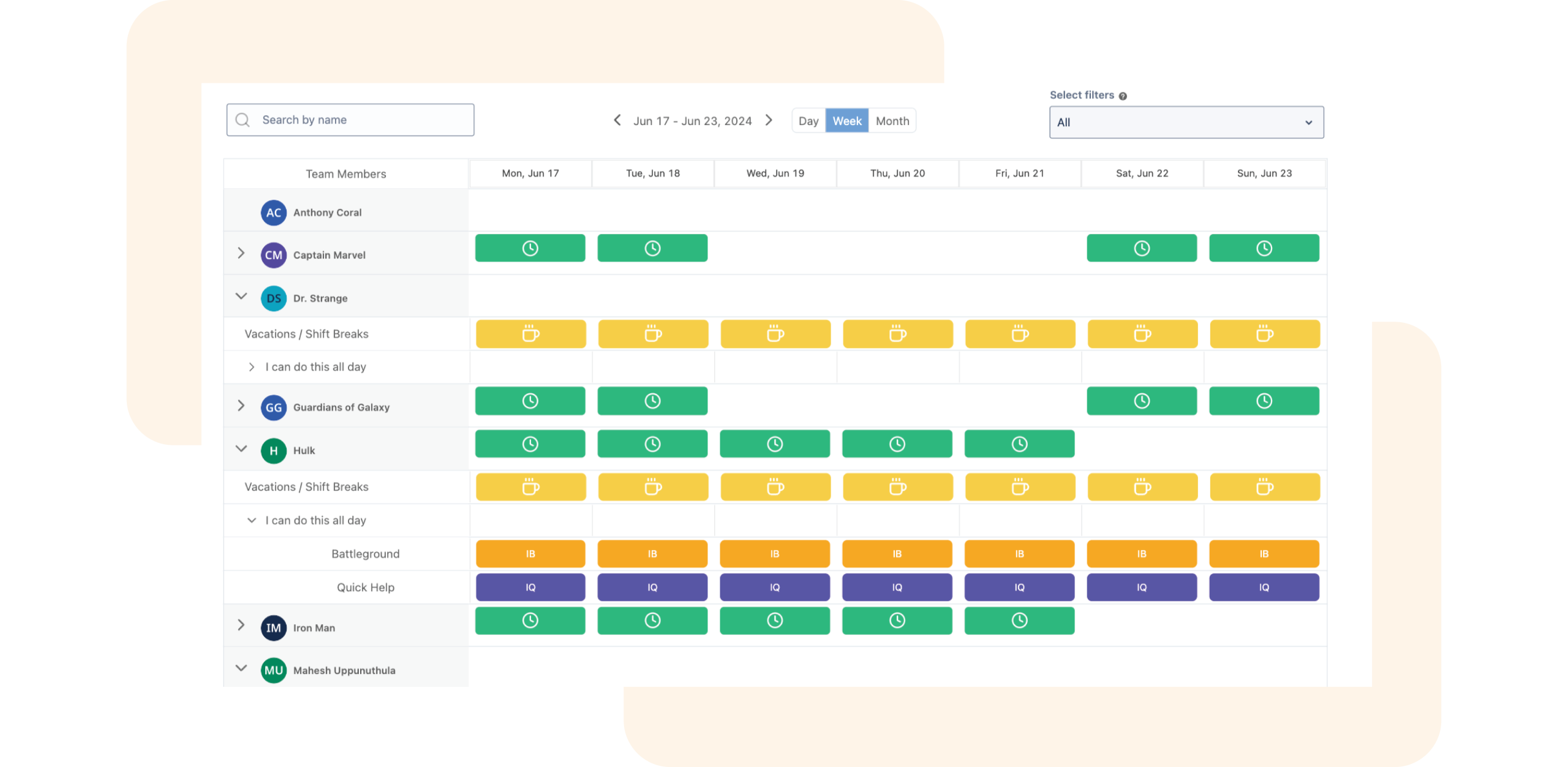Go to previous week with left arrow

[617, 120]
